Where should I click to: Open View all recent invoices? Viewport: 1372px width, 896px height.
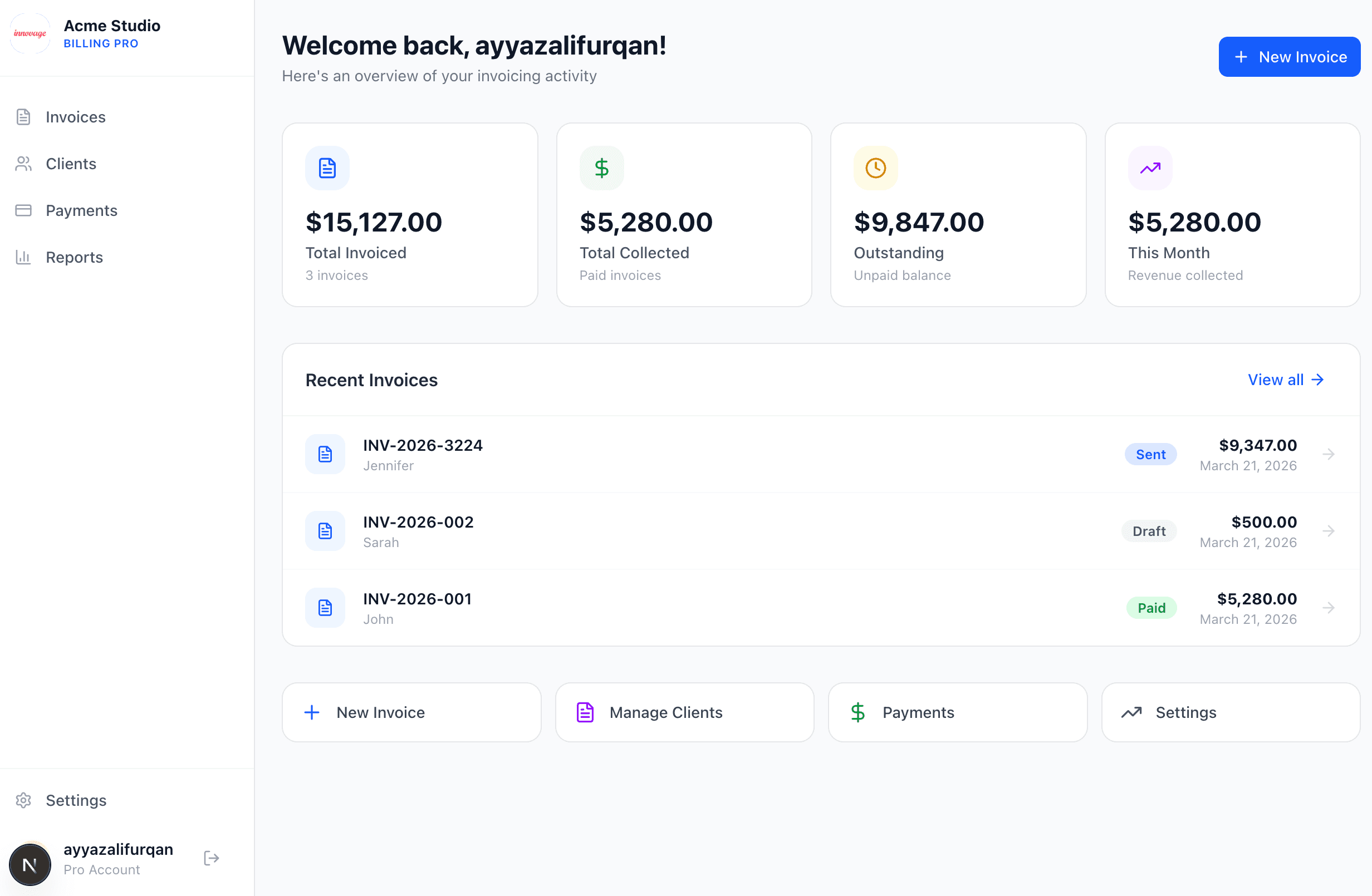(x=1286, y=380)
